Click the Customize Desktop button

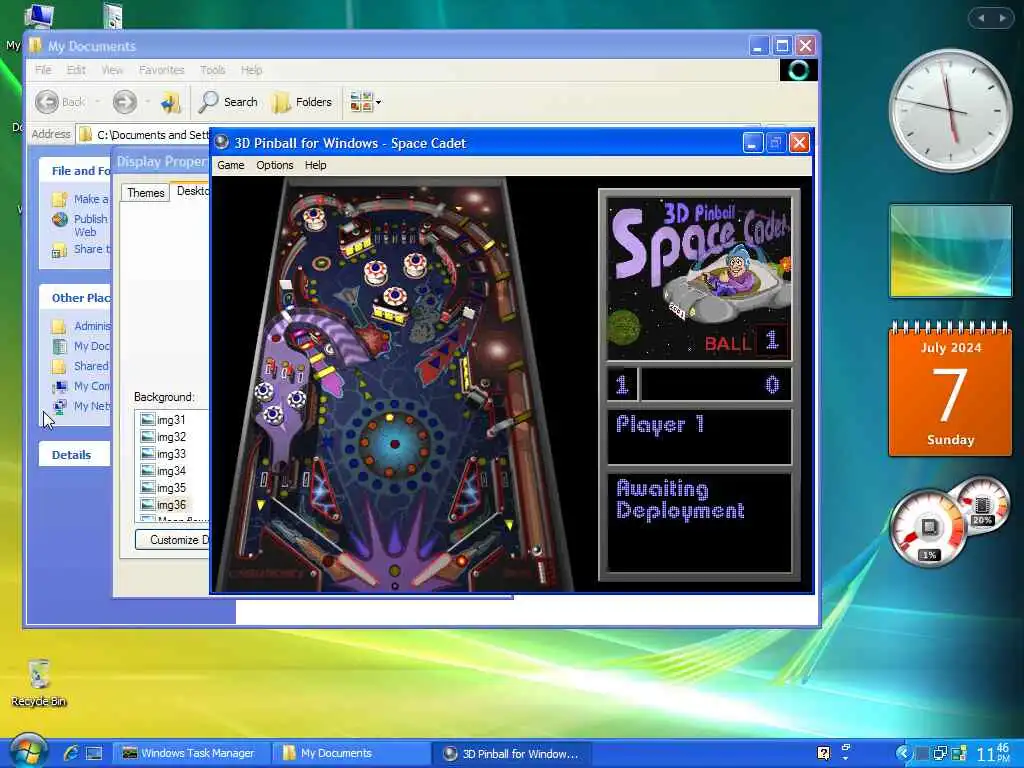[172, 539]
